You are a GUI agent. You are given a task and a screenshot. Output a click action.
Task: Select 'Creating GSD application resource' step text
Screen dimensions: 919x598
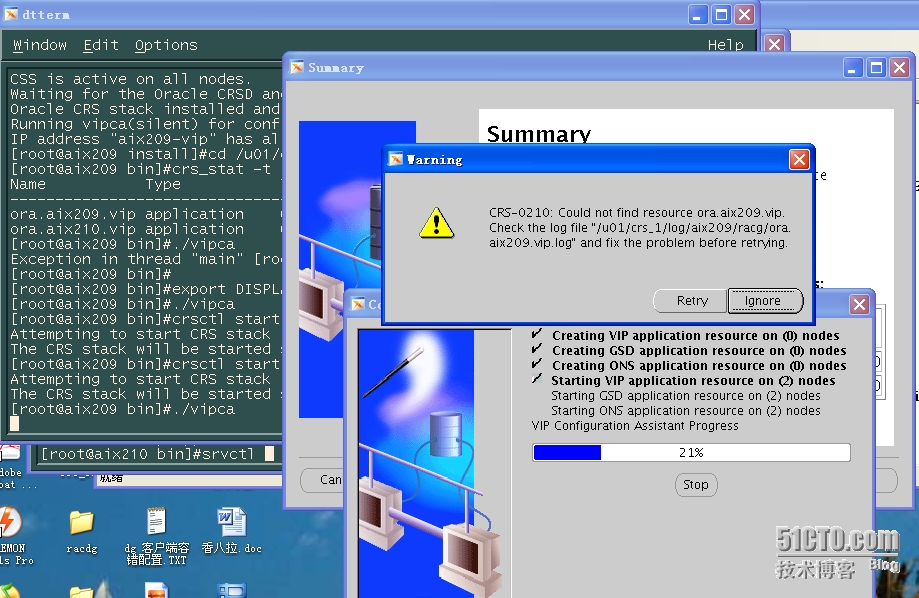[x=699, y=351]
